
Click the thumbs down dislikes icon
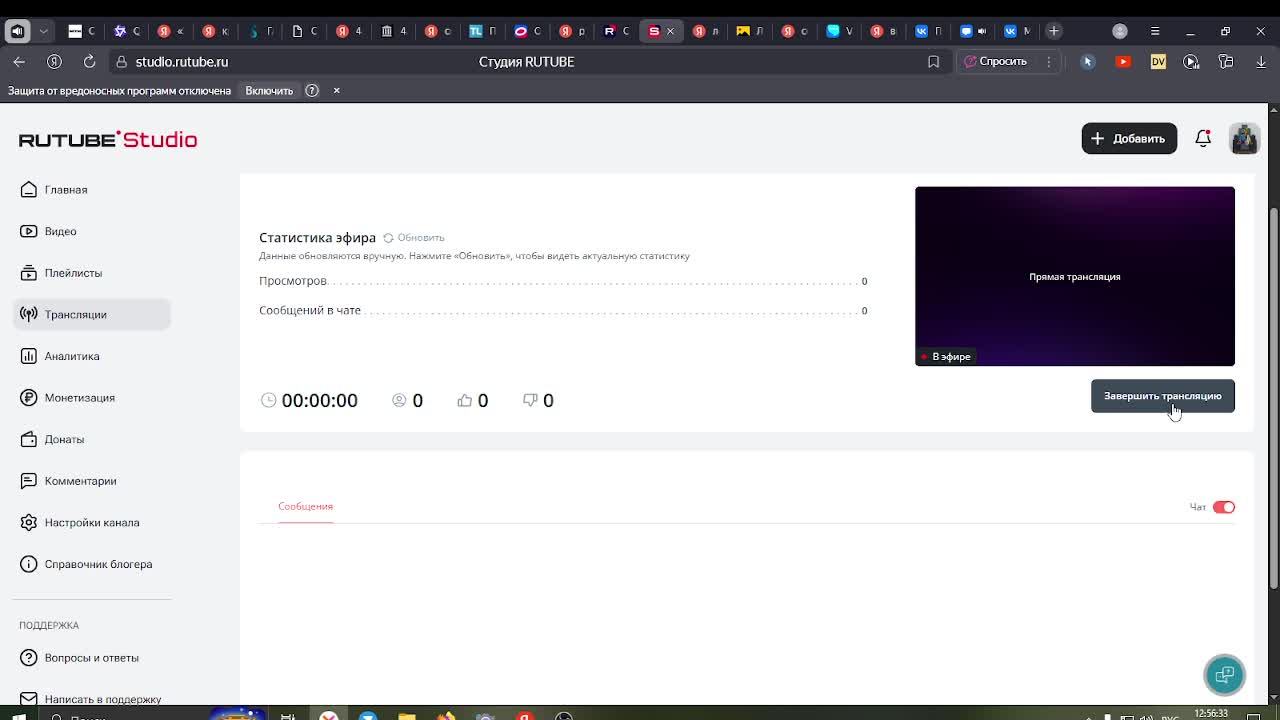click(530, 400)
